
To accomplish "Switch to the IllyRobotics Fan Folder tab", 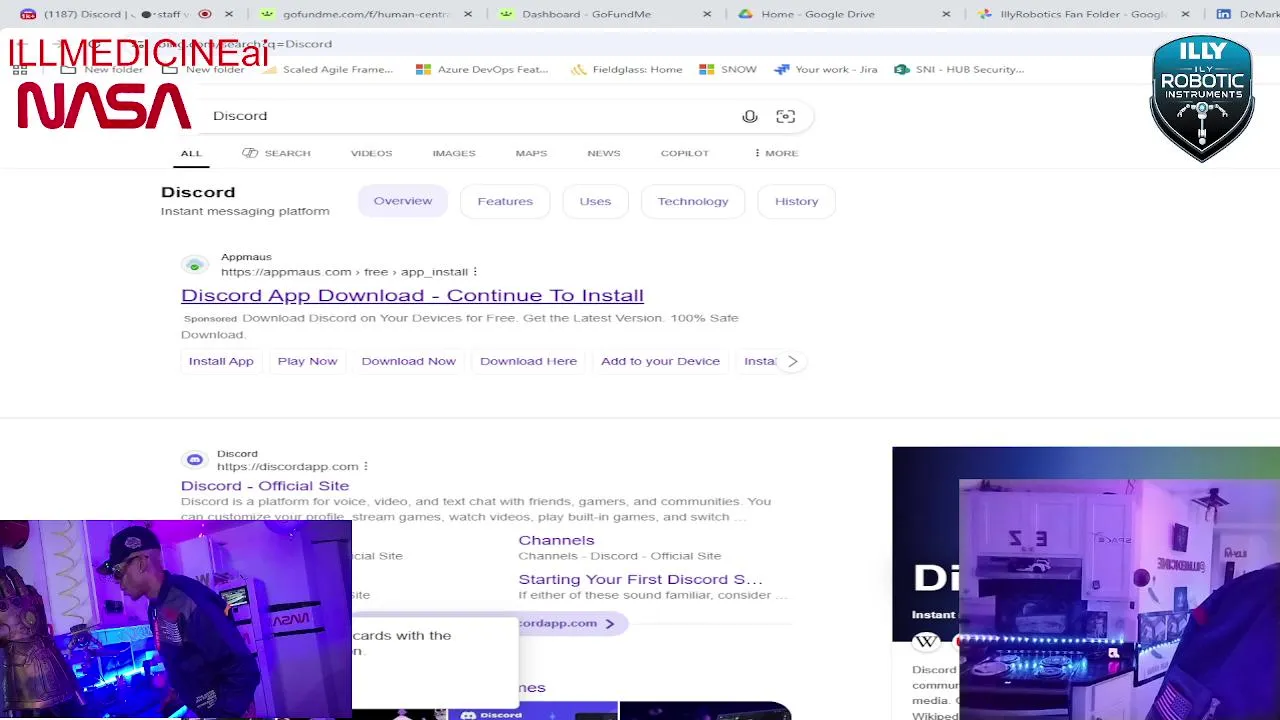I will click(1074, 14).
